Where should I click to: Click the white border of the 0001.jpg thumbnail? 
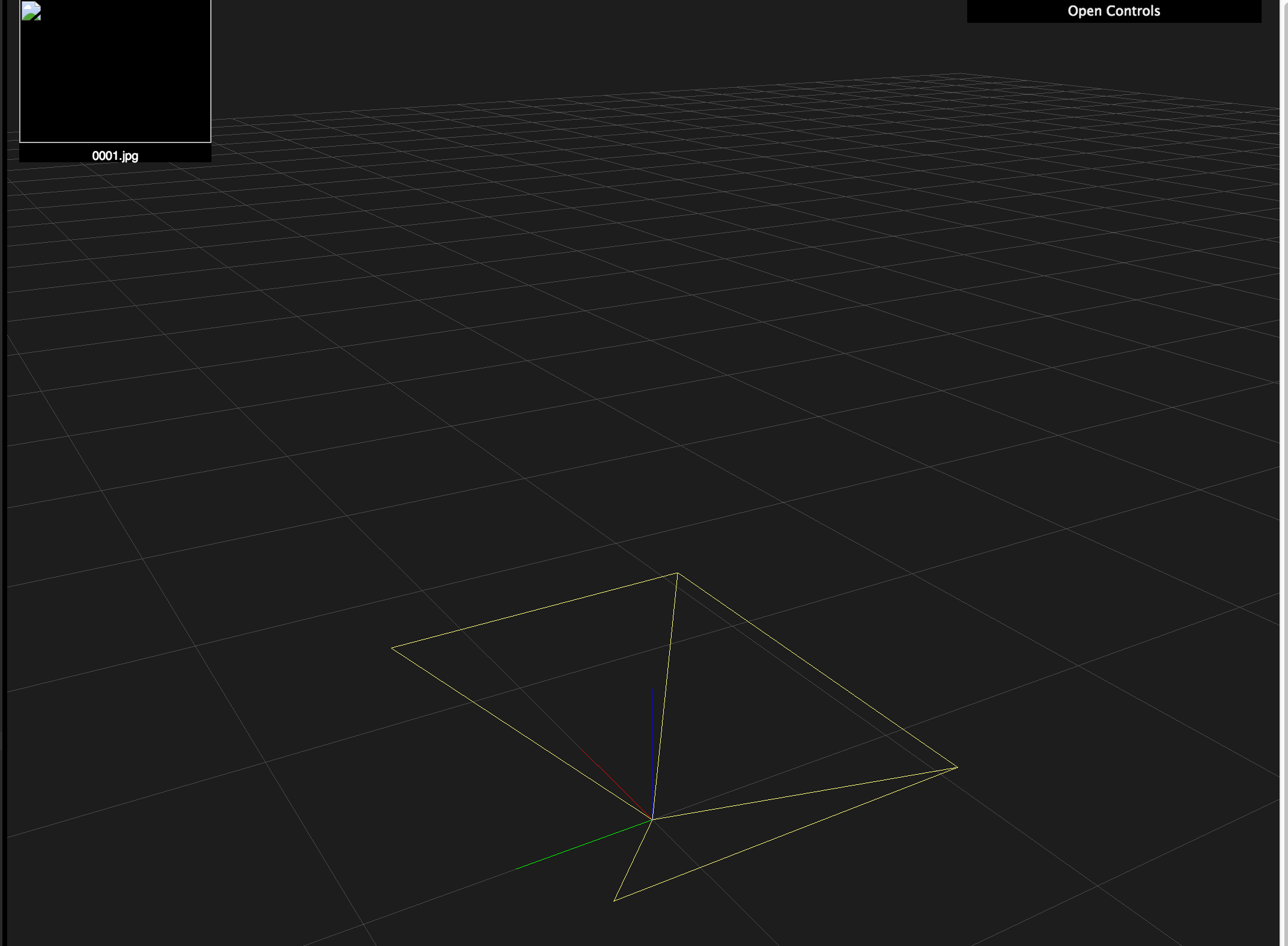[x=115, y=142]
